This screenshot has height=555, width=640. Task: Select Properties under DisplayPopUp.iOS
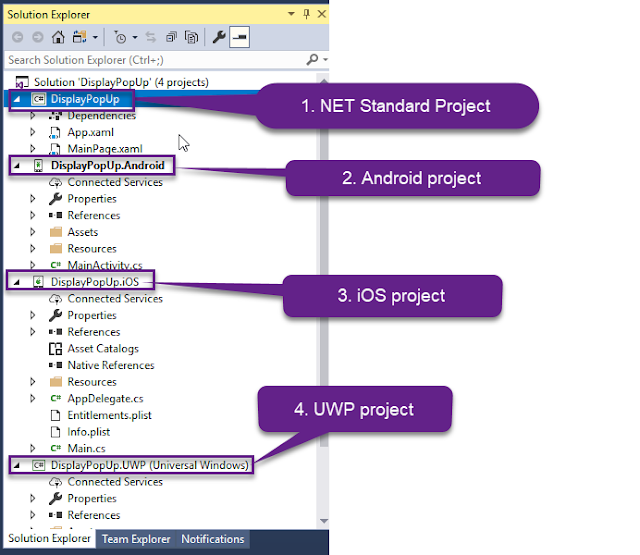pyautogui.click(x=92, y=315)
